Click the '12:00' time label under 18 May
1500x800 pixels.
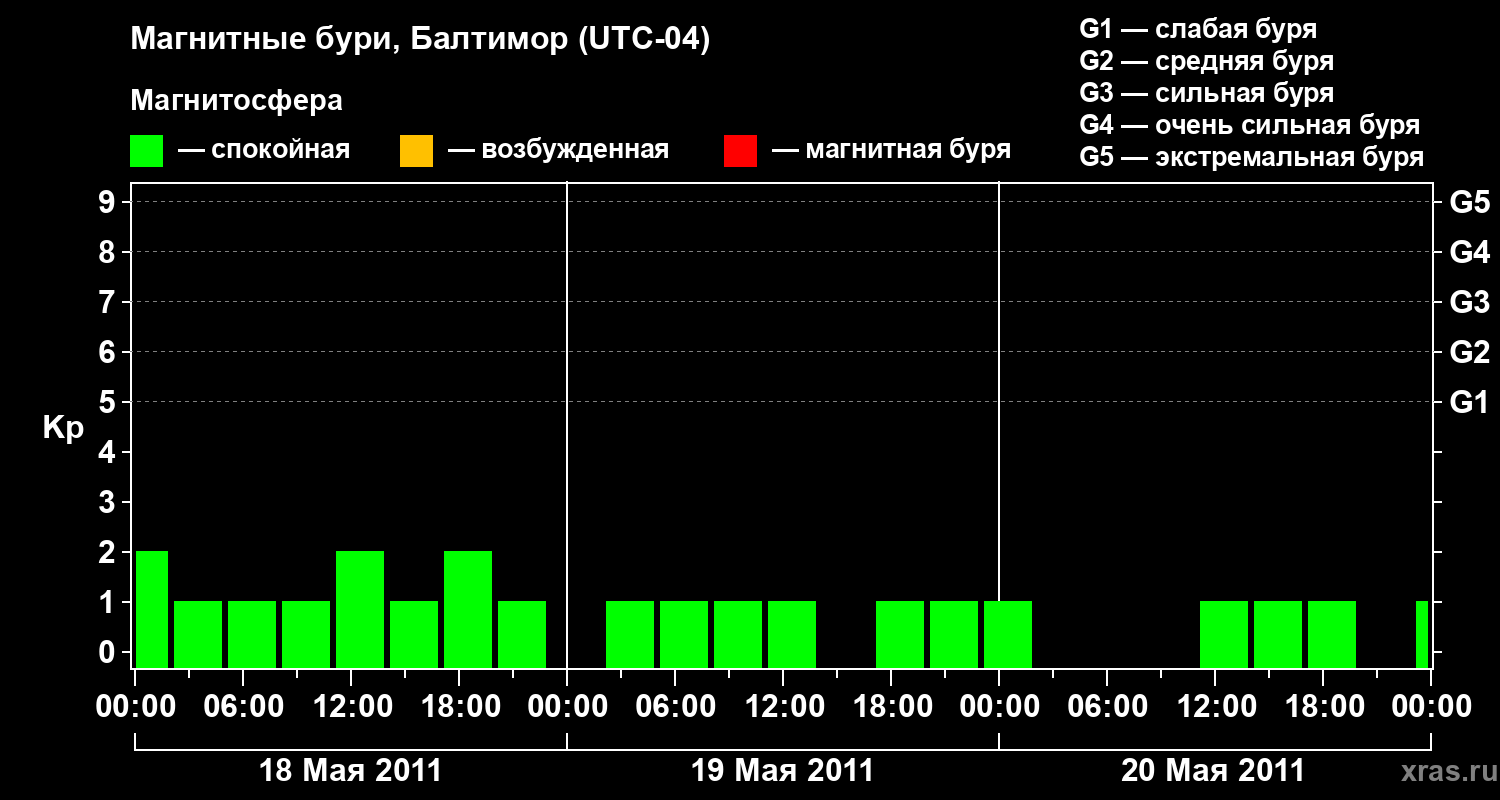(351, 707)
